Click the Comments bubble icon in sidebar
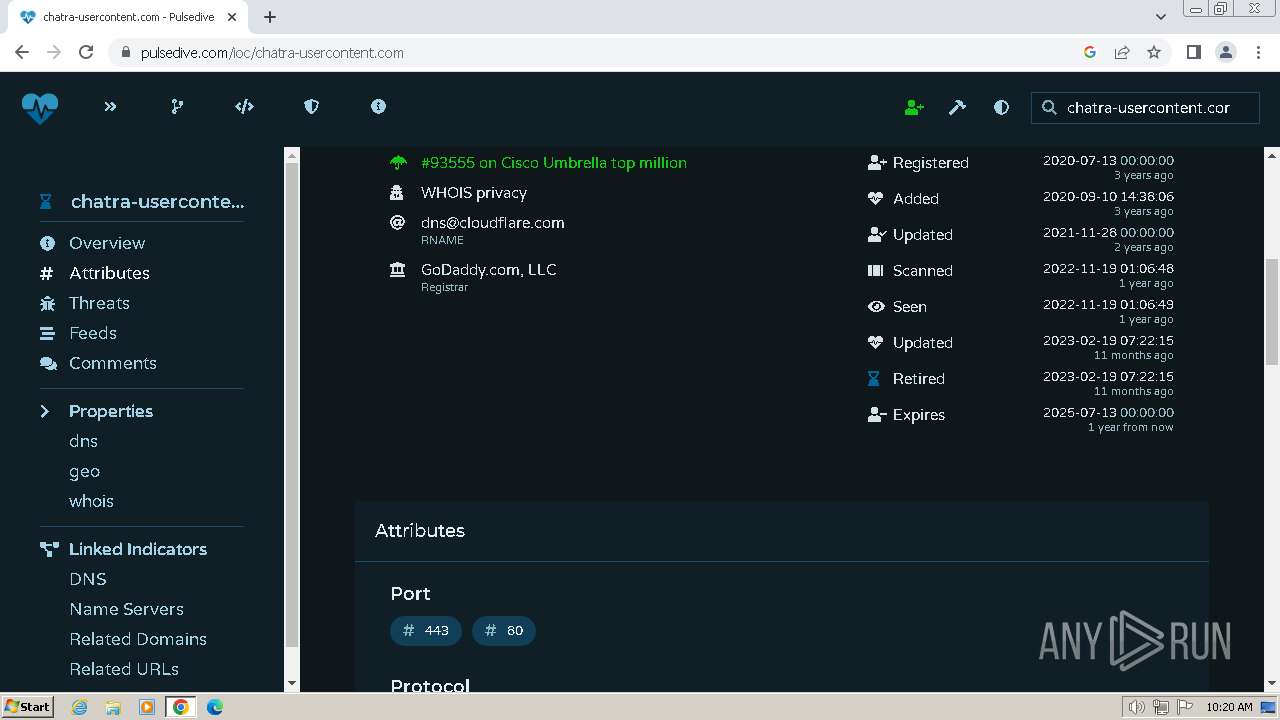The width and height of the screenshot is (1280, 720). 47,363
